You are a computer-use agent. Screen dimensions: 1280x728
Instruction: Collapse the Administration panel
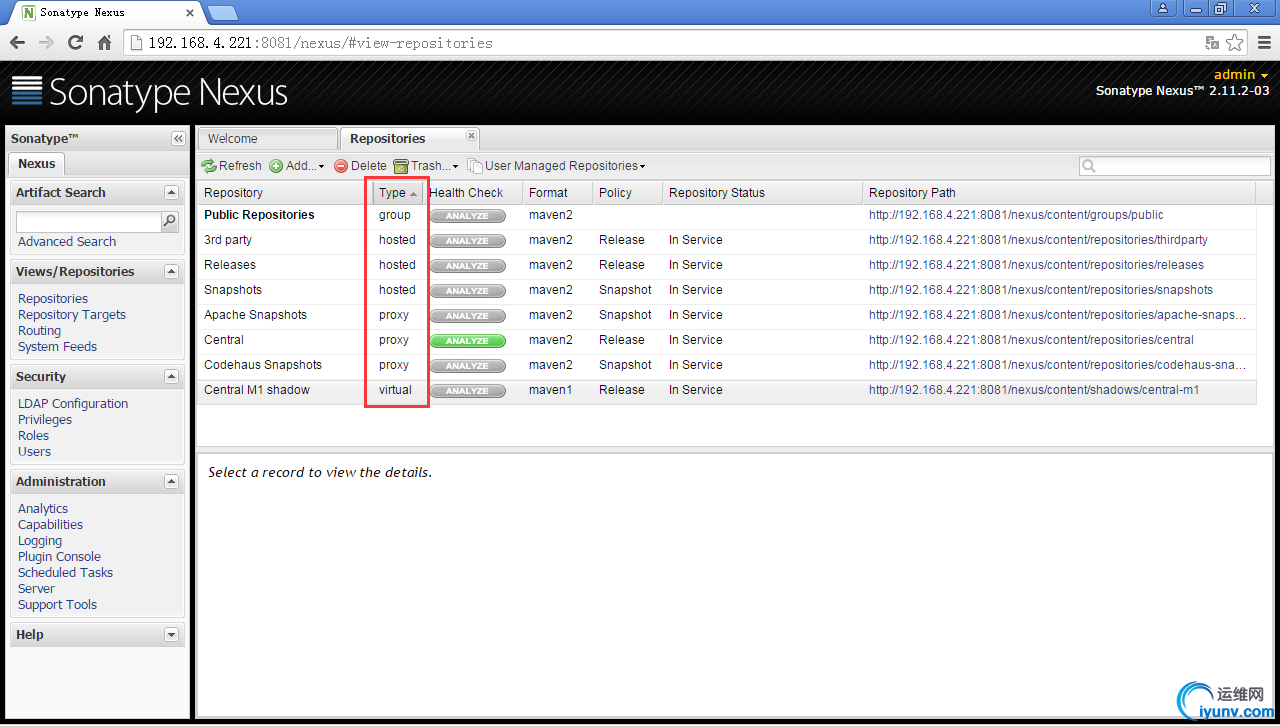pos(171,482)
